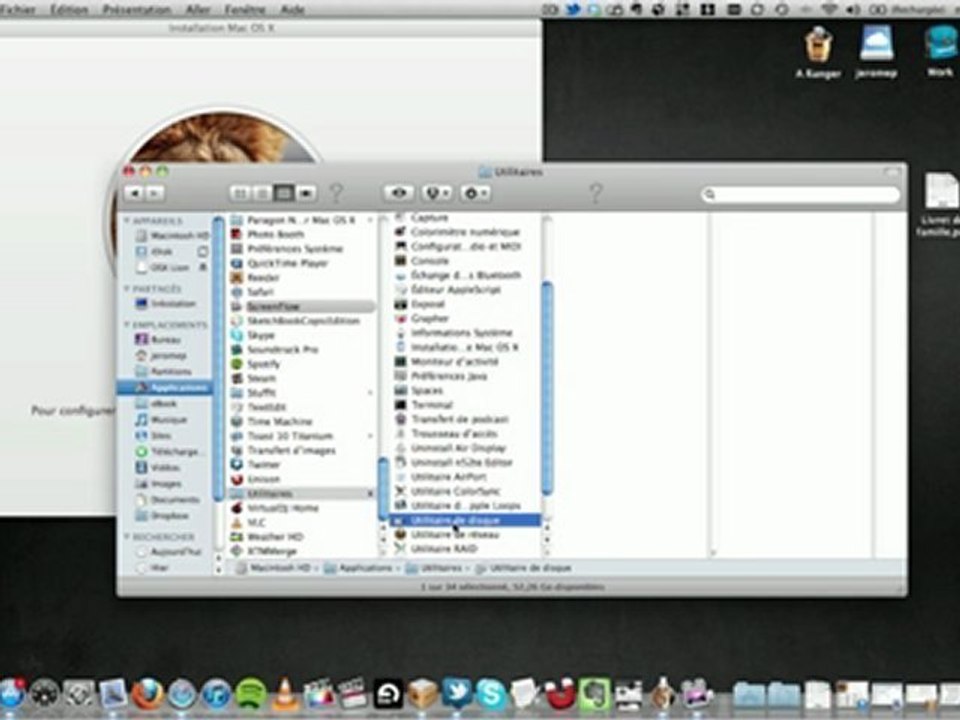The image size is (960, 720).
Task: Select Utilitaire AirPort
Action: point(448,477)
